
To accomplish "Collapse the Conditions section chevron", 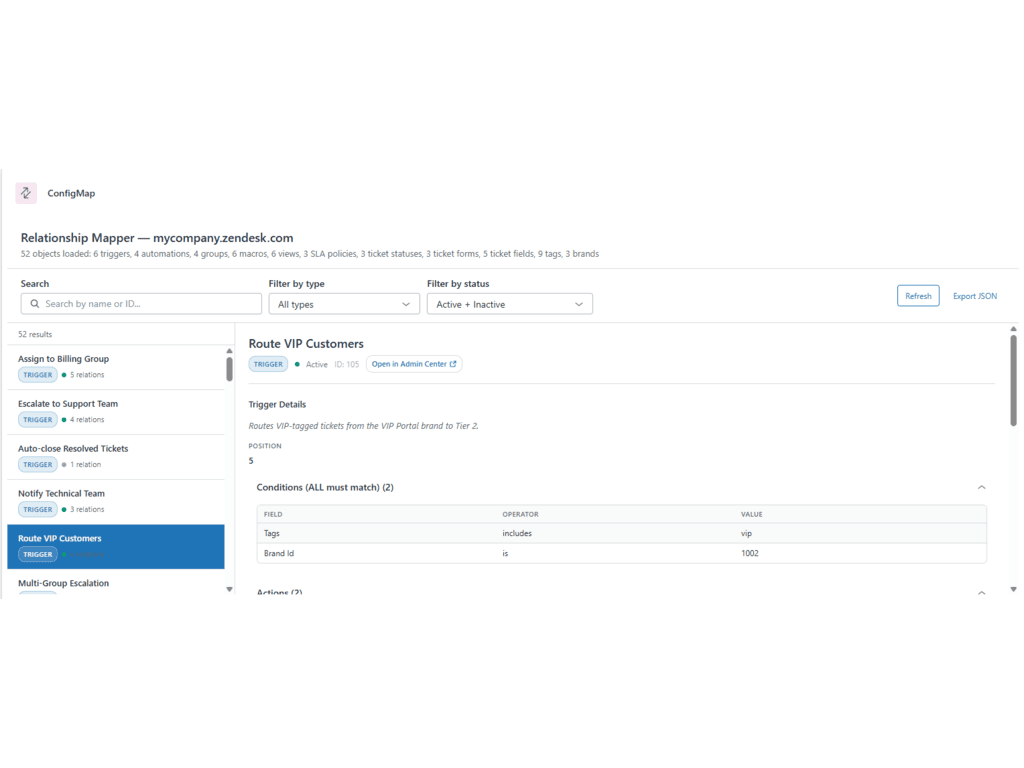I will 982,487.
